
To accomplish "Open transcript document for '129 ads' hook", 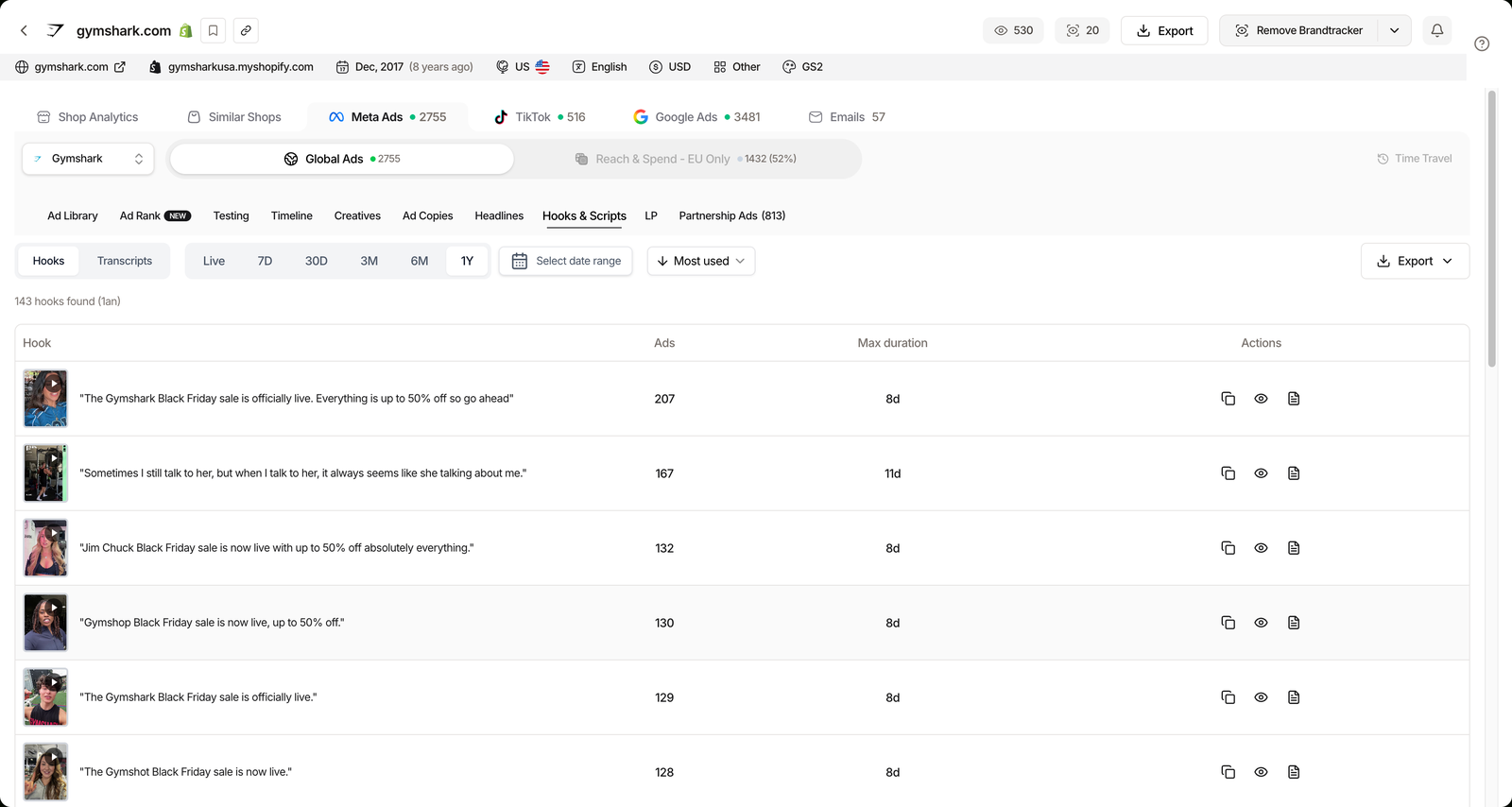I will [1294, 697].
